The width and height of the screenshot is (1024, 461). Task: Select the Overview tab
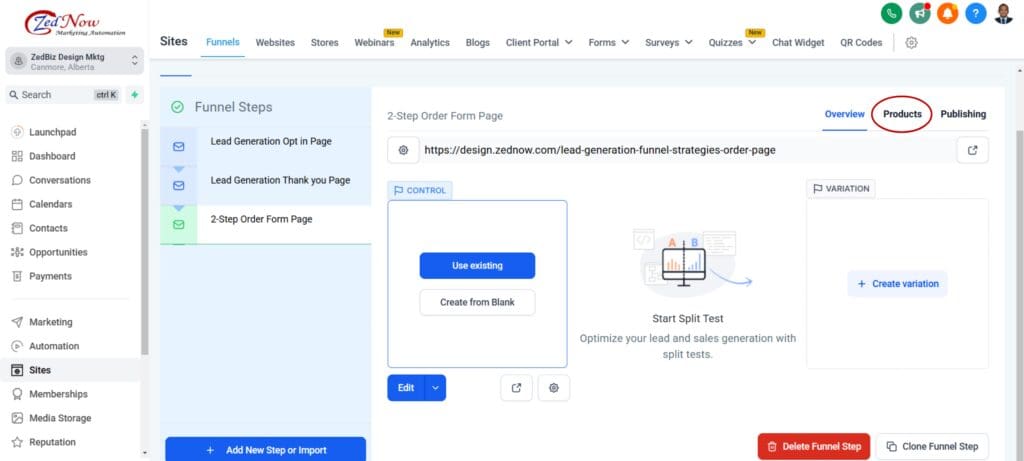[x=844, y=114]
